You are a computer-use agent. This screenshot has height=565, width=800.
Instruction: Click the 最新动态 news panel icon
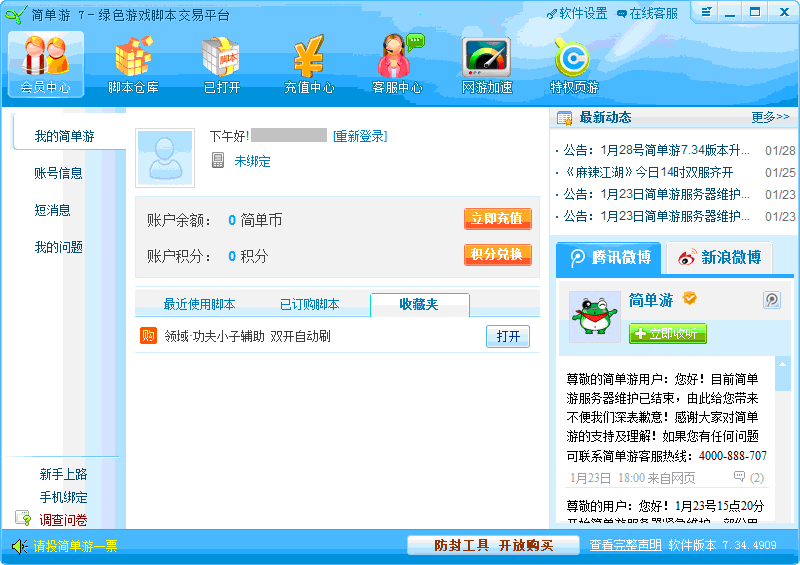564,118
